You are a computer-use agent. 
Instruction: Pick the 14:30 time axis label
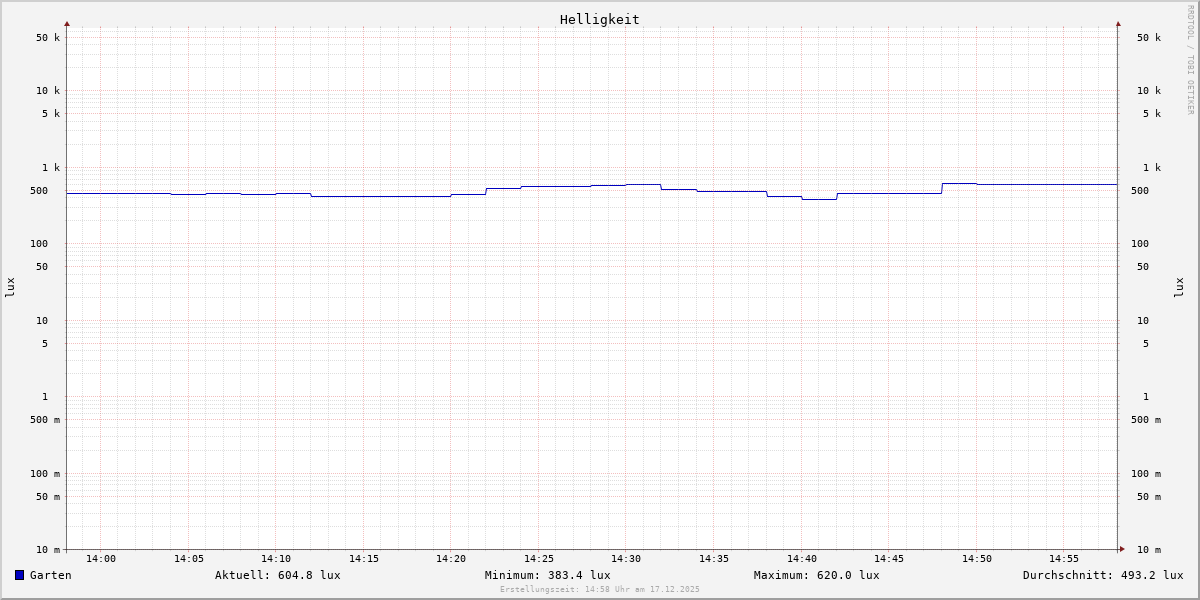pyautogui.click(x=626, y=559)
